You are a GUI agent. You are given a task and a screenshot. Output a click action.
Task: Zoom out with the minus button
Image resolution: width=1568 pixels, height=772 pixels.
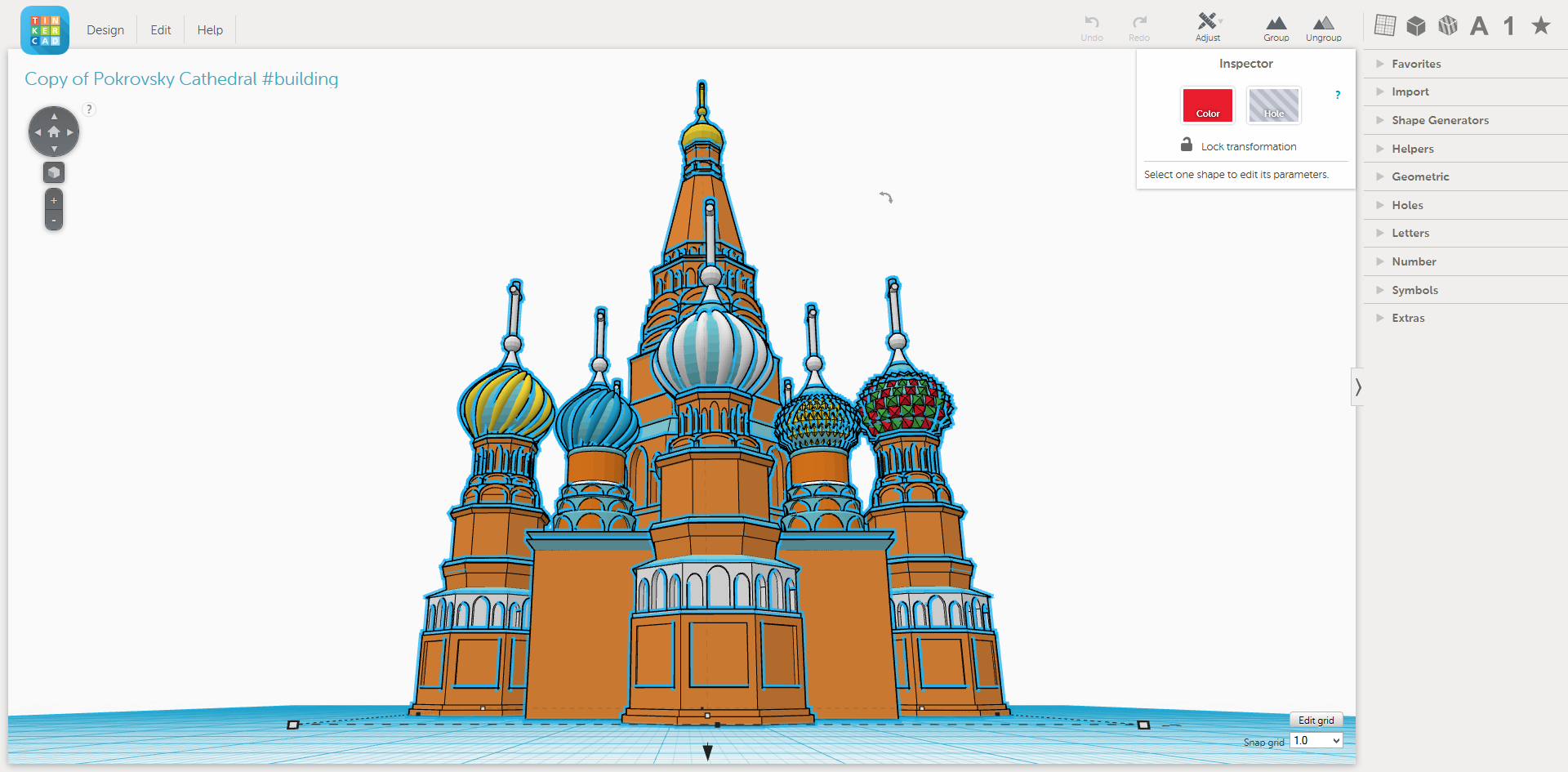pos(54,221)
